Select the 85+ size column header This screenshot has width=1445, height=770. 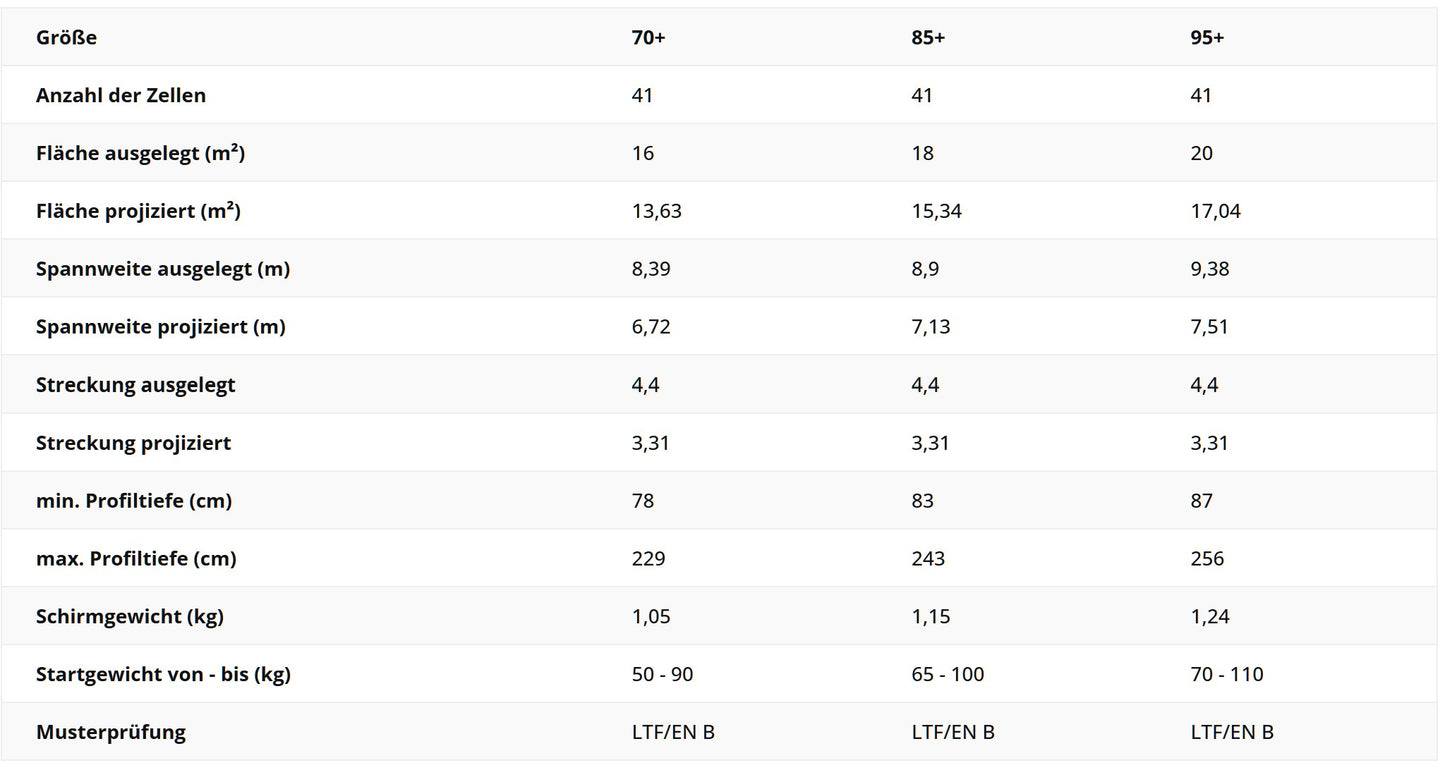tap(928, 38)
